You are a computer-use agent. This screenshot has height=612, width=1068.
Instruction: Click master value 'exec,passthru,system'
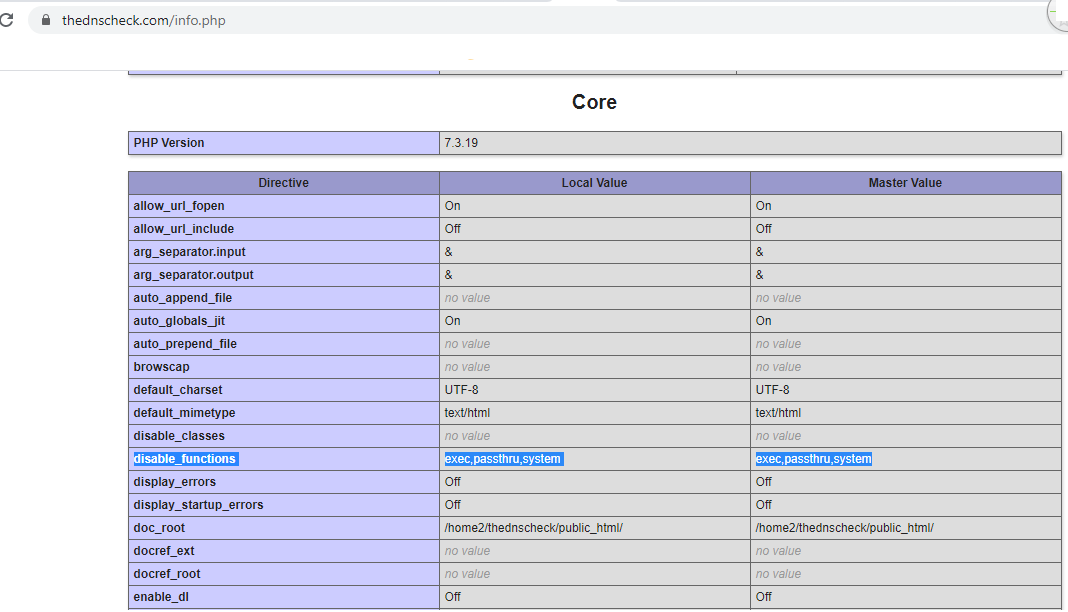click(x=813, y=460)
